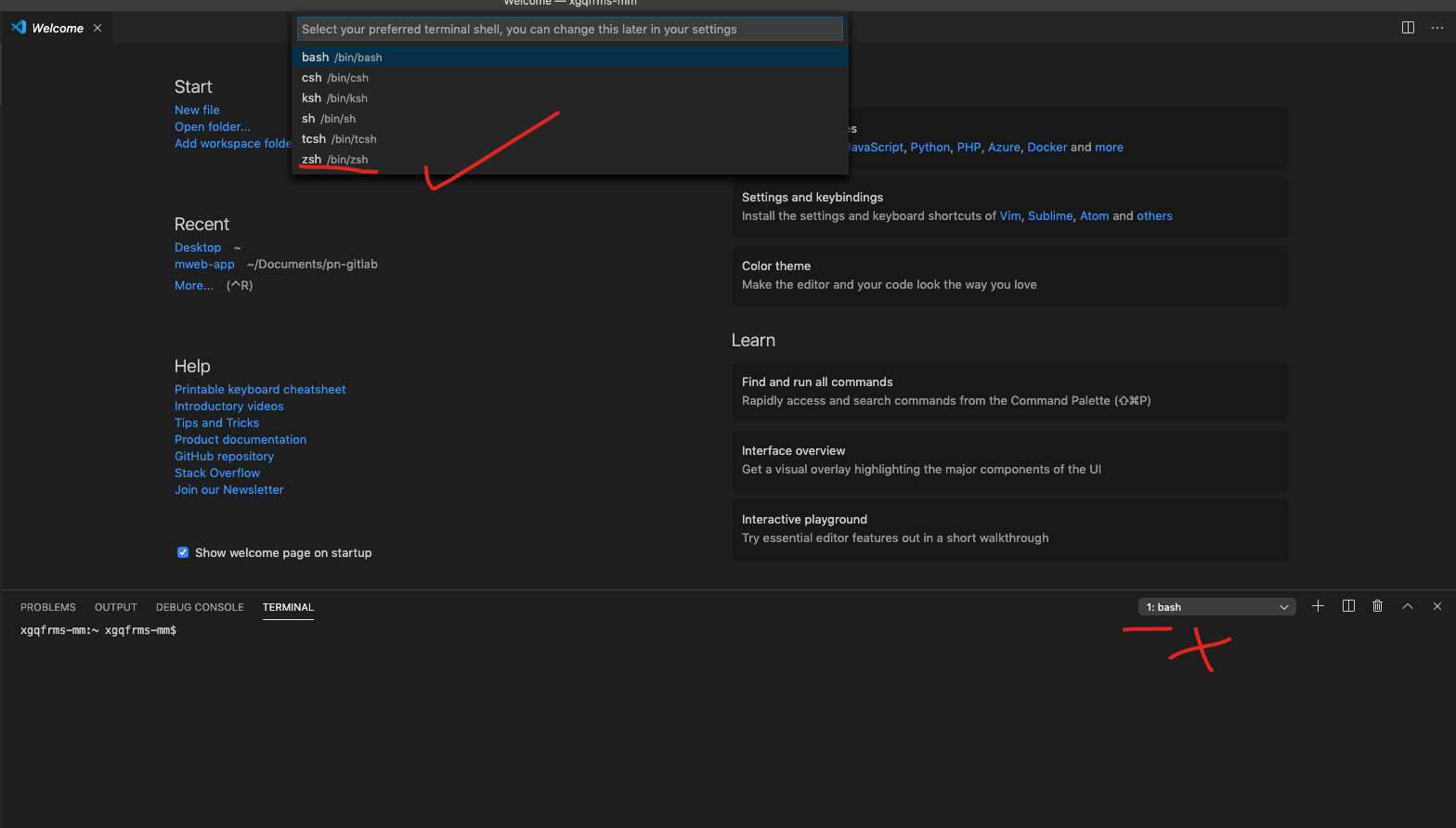Open the Interface overview card

[1009, 460]
